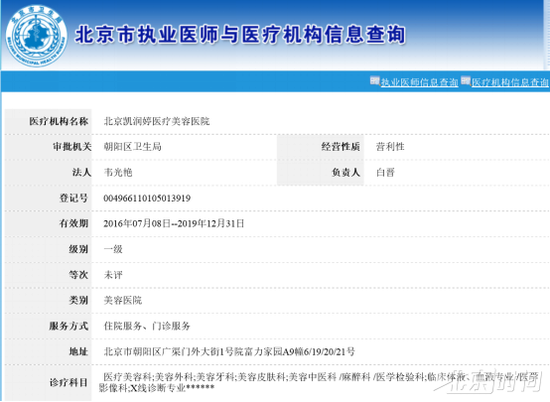Click person in charge 白晋

385,172
